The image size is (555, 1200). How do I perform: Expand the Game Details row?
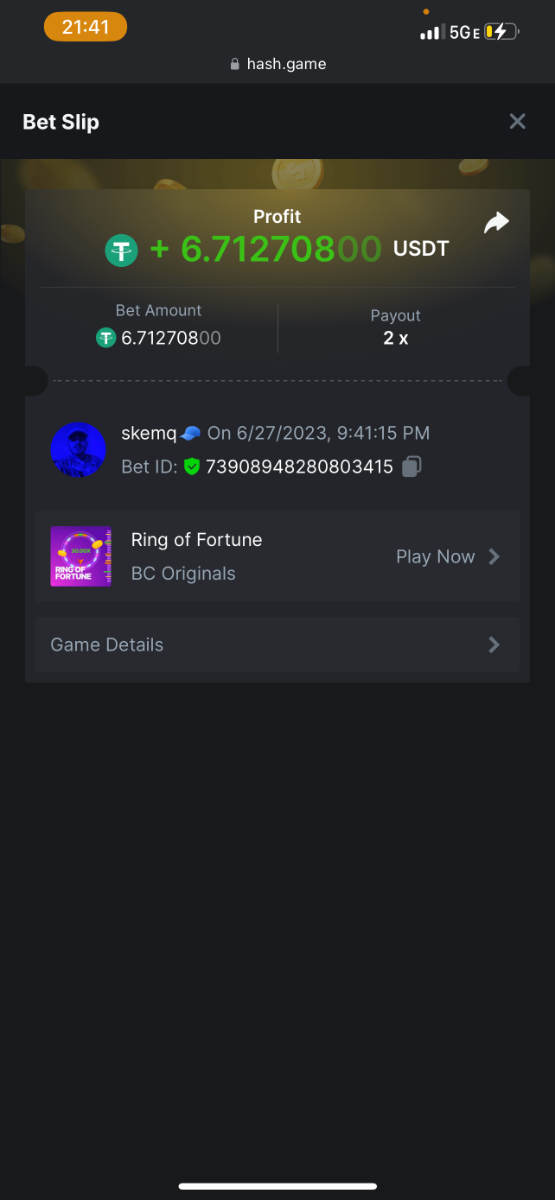pyautogui.click(x=277, y=645)
